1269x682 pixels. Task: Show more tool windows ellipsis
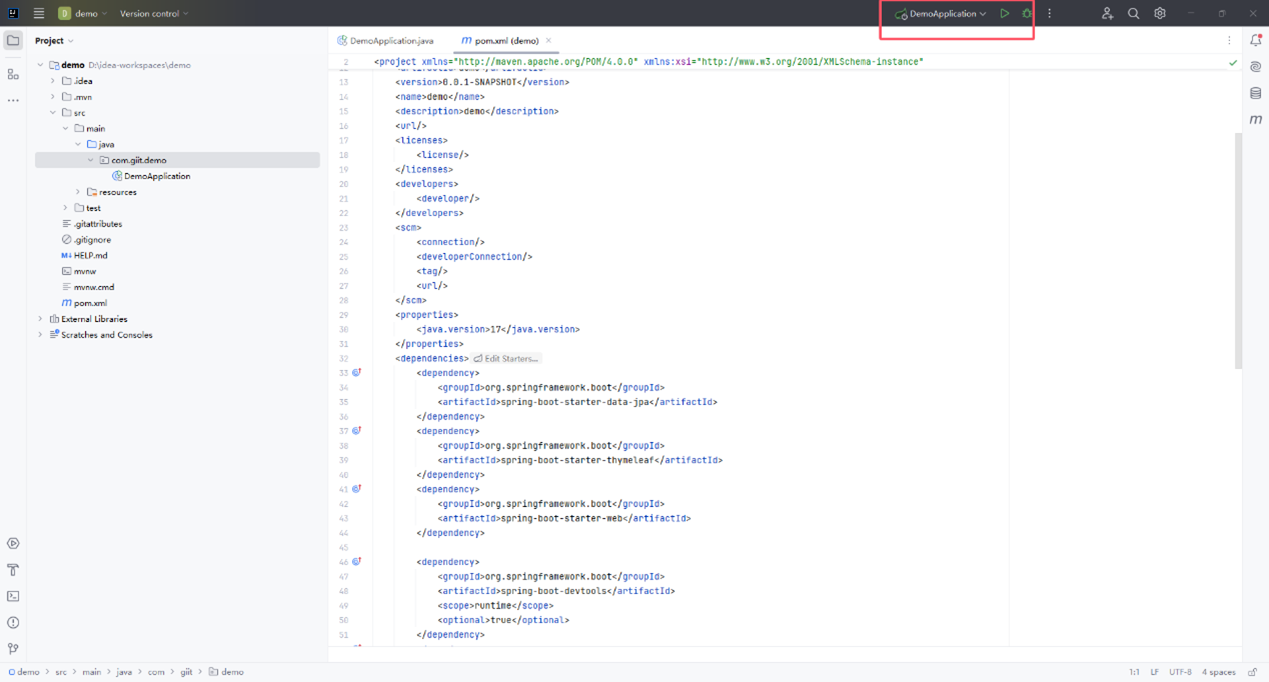tap(13, 100)
